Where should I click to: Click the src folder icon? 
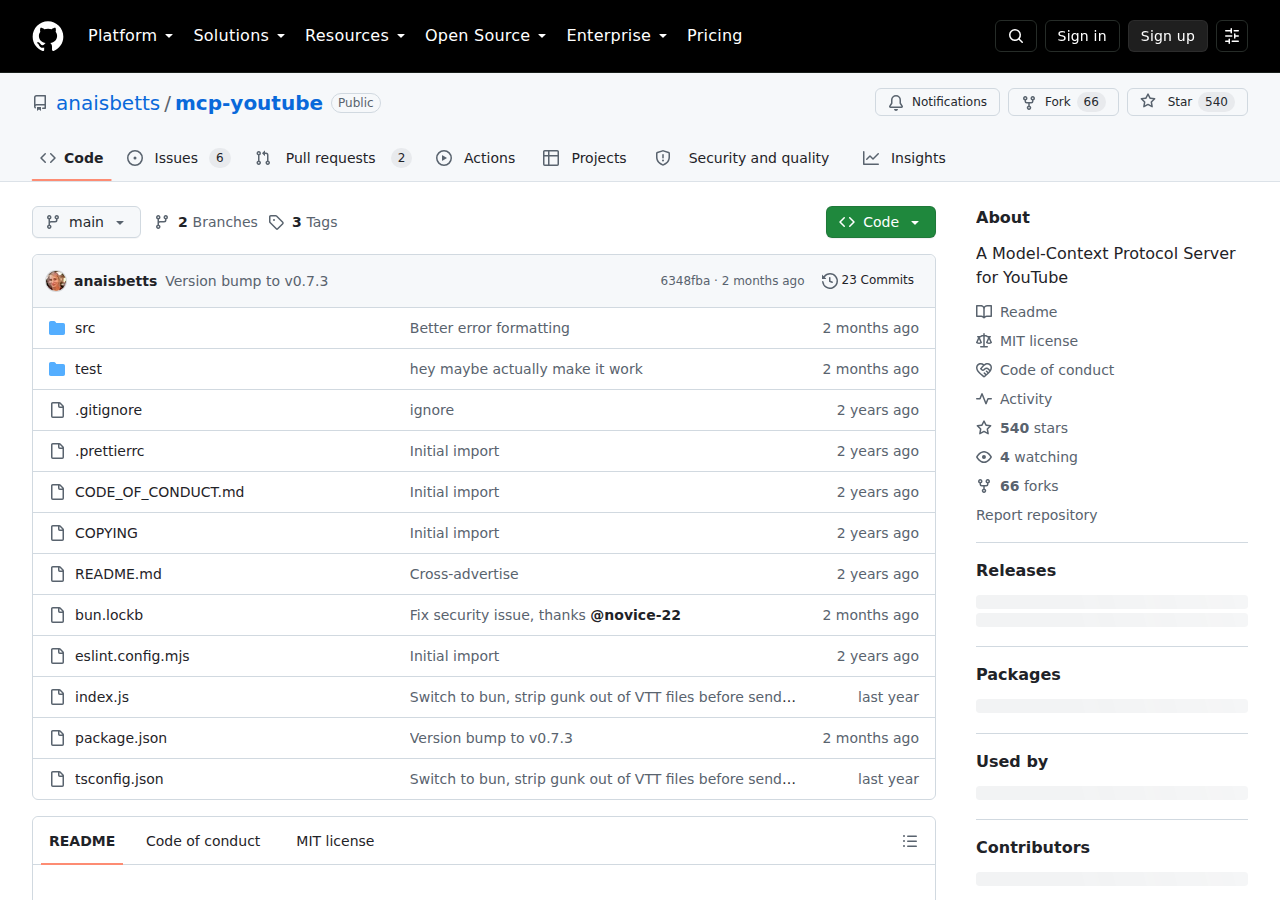coord(57,328)
